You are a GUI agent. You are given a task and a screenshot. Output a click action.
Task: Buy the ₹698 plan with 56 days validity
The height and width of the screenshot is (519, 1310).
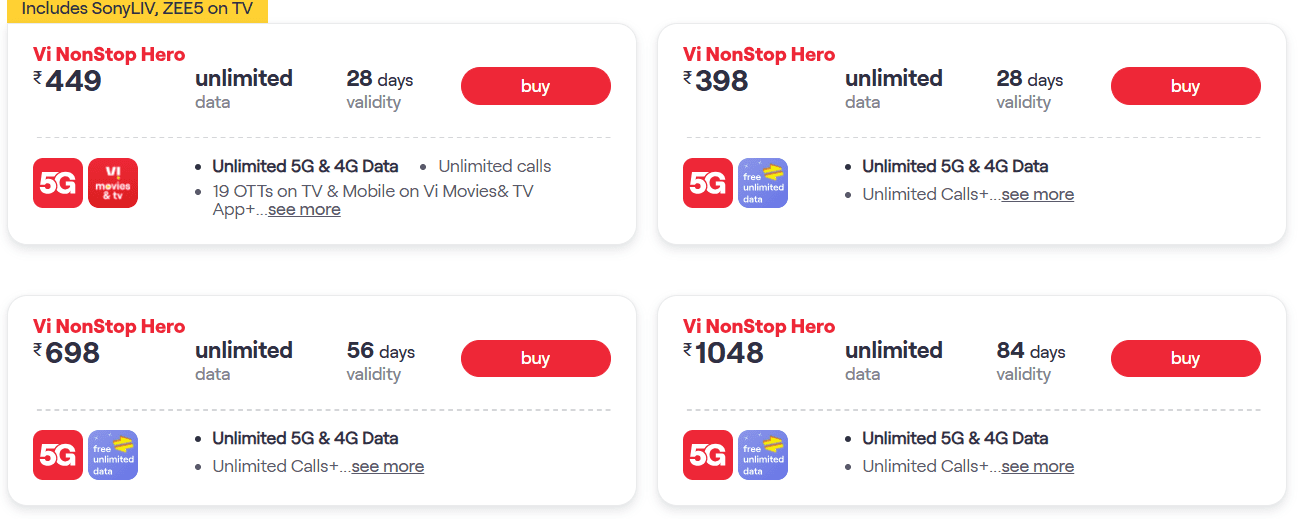tap(535, 358)
